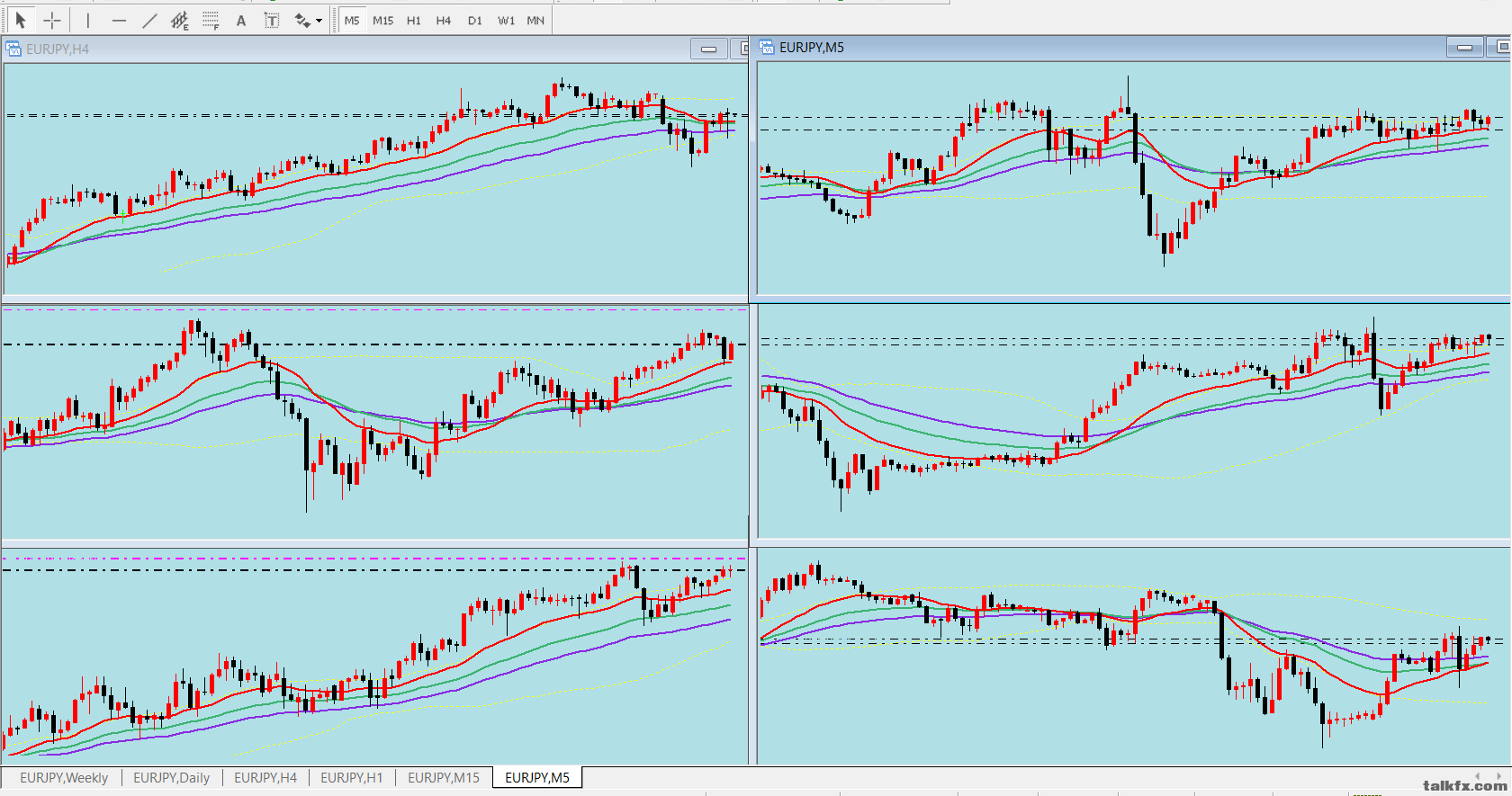Select the Equidistant Channel tool
The width and height of the screenshot is (1512, 796).
pyautogui.click(x=180, y=20)
